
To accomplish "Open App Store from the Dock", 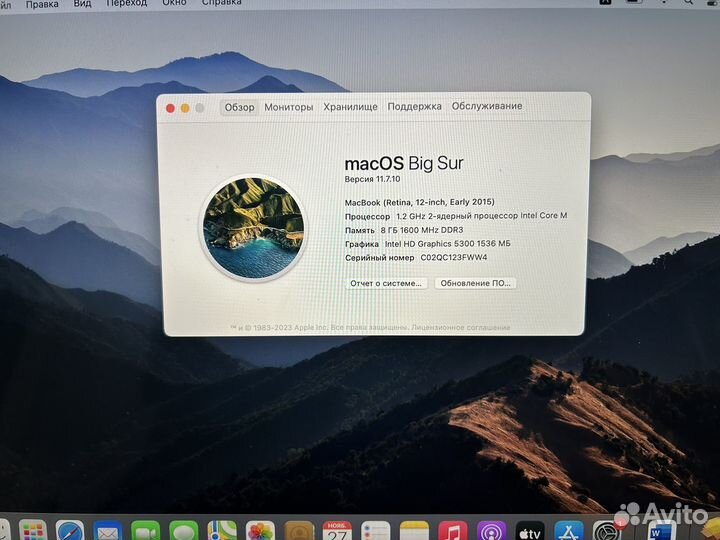I will [568, 532].
